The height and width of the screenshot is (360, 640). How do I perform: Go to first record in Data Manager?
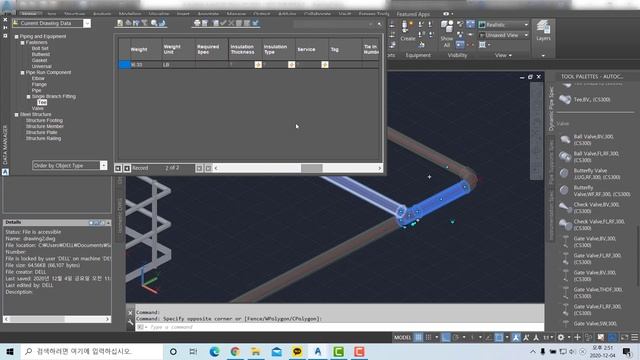point(118,168)
